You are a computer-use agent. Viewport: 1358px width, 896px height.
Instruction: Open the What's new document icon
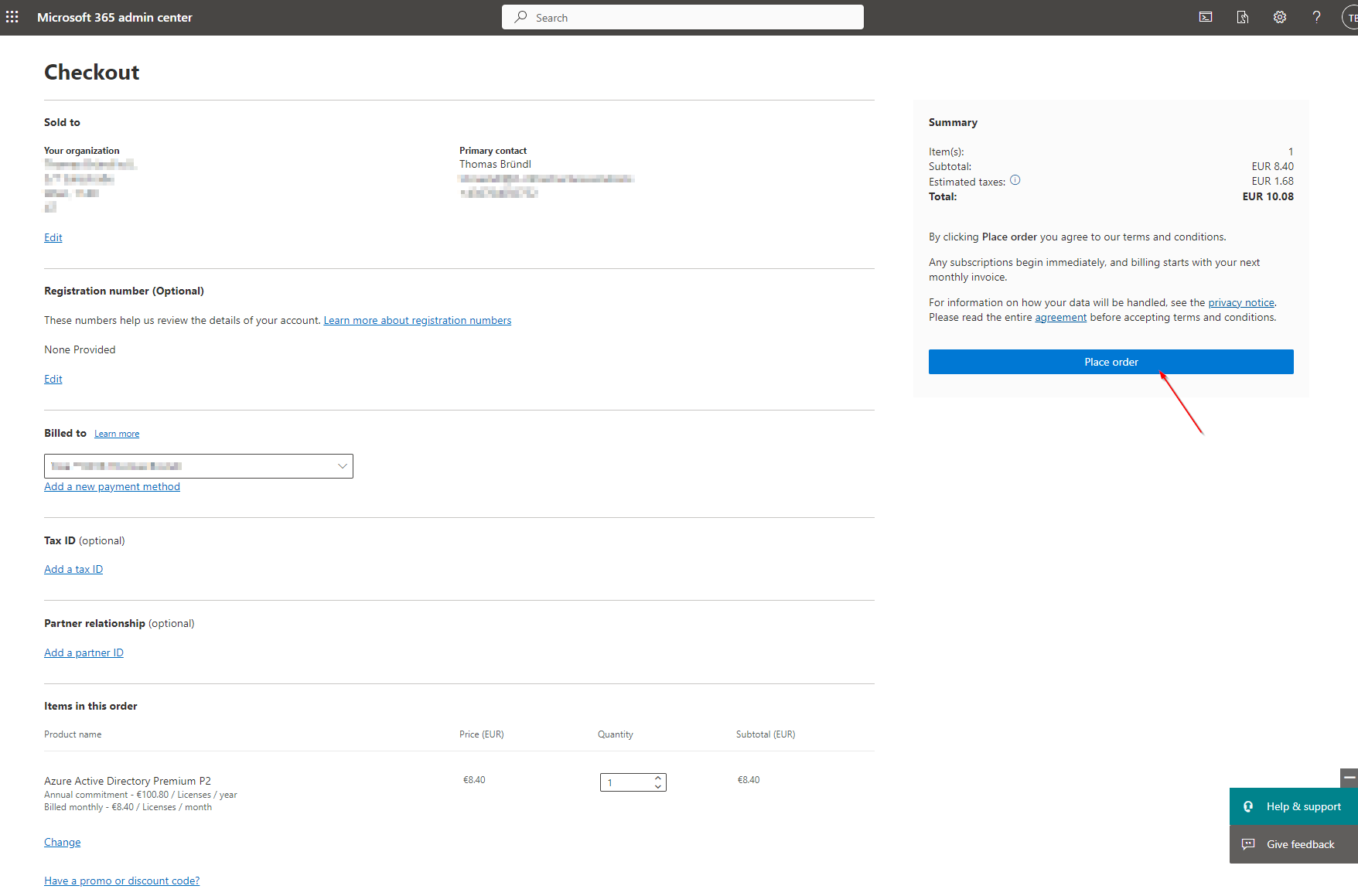coord(1243,17)
